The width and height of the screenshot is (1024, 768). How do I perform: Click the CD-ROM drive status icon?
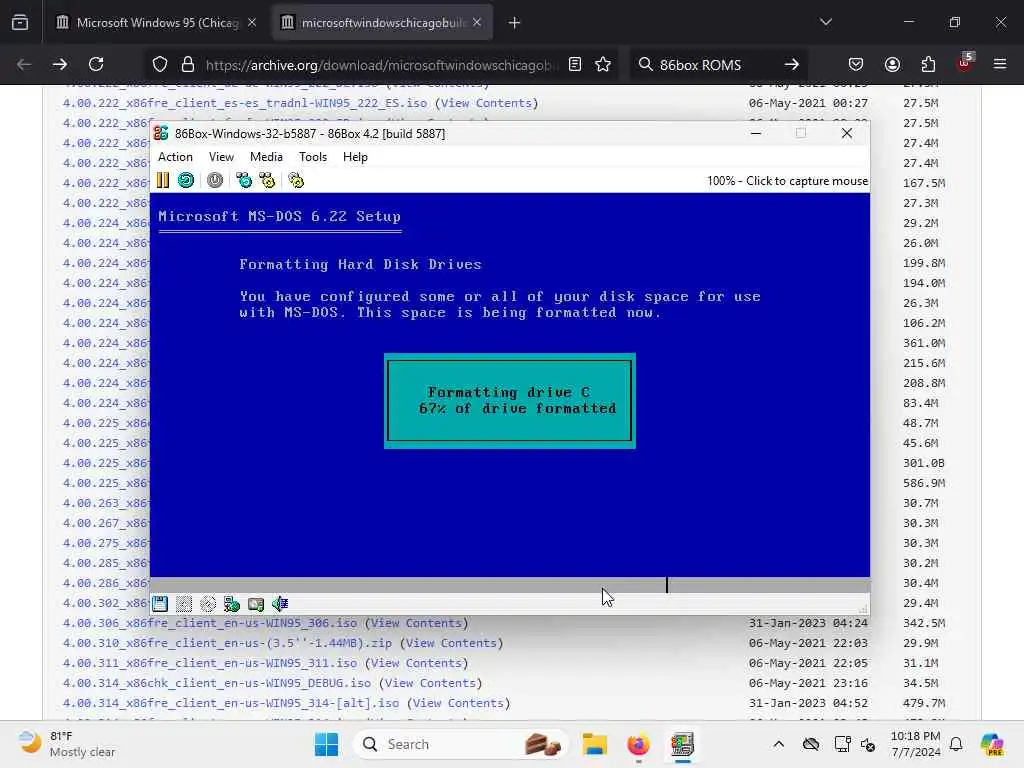[x=208, y=604]
